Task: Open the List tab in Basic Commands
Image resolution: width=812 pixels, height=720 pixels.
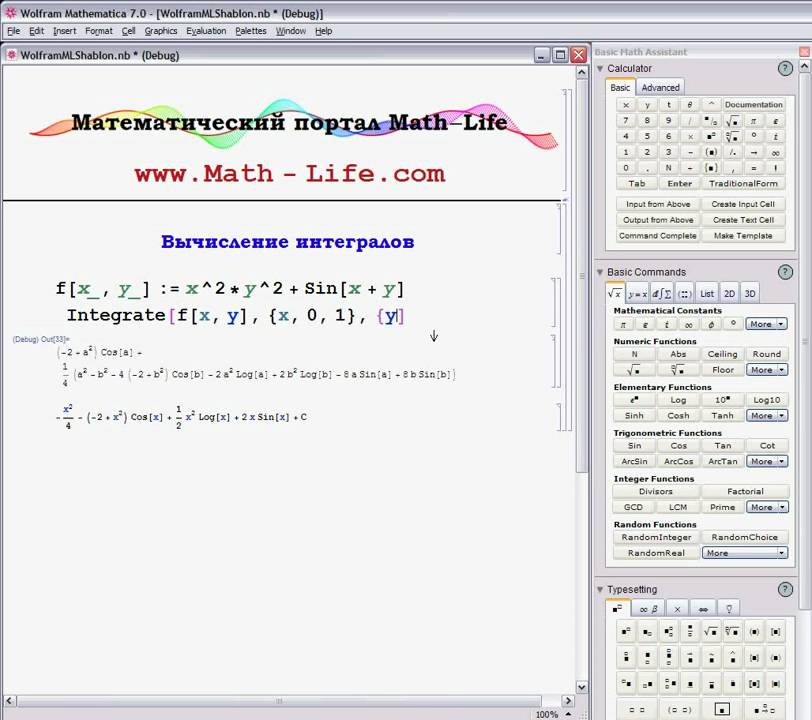Action: [x=707, y=294]
